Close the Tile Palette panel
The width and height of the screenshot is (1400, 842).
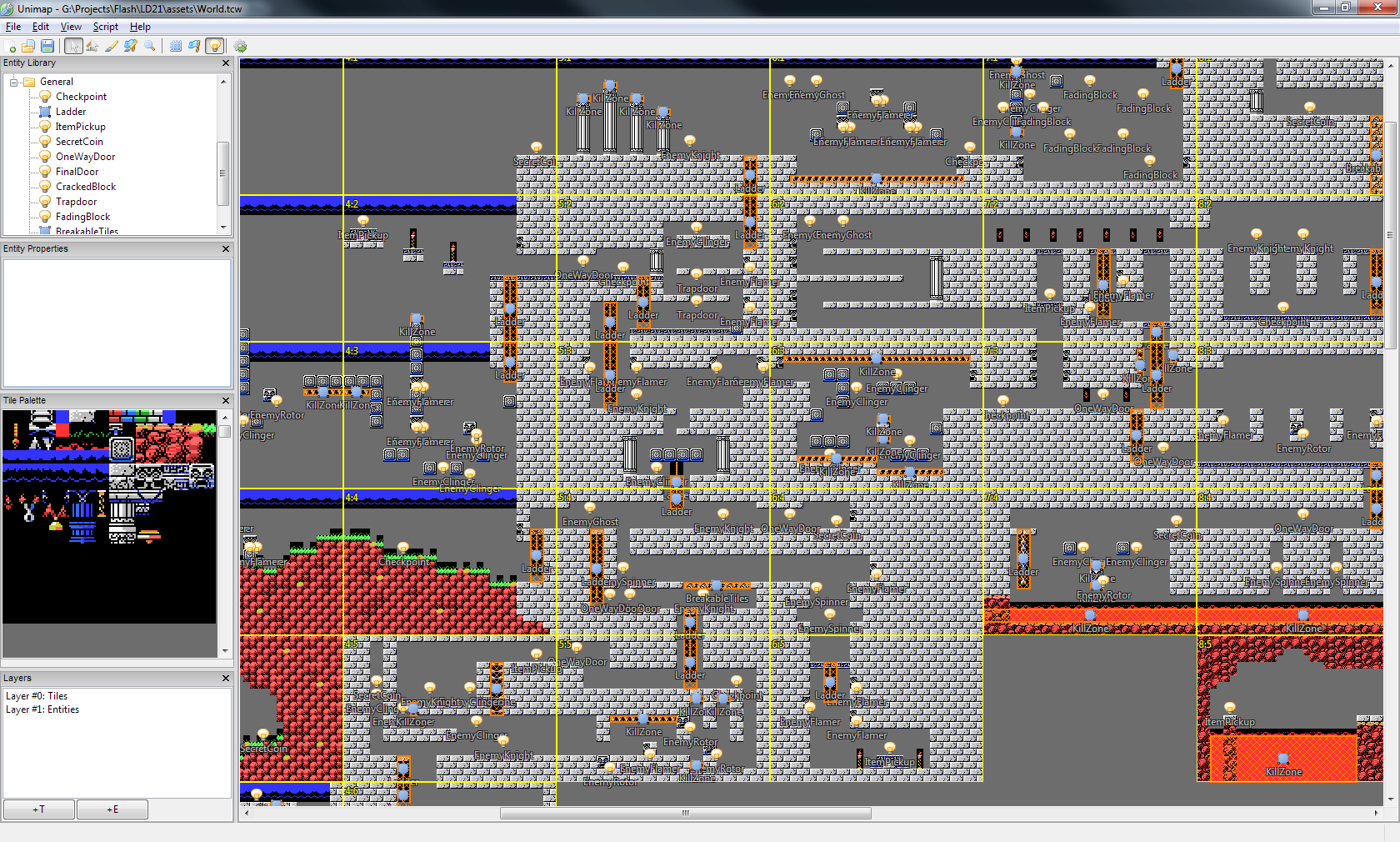226,401
